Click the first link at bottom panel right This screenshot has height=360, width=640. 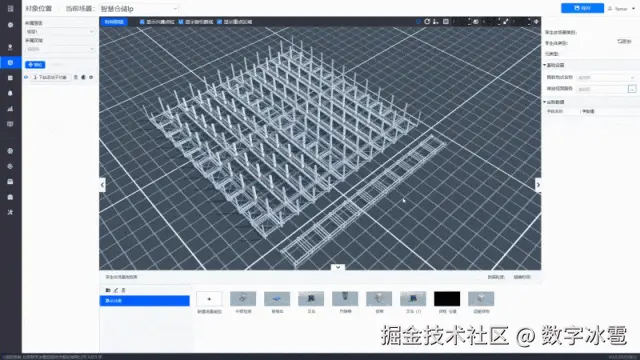click(x=496, y=277)
